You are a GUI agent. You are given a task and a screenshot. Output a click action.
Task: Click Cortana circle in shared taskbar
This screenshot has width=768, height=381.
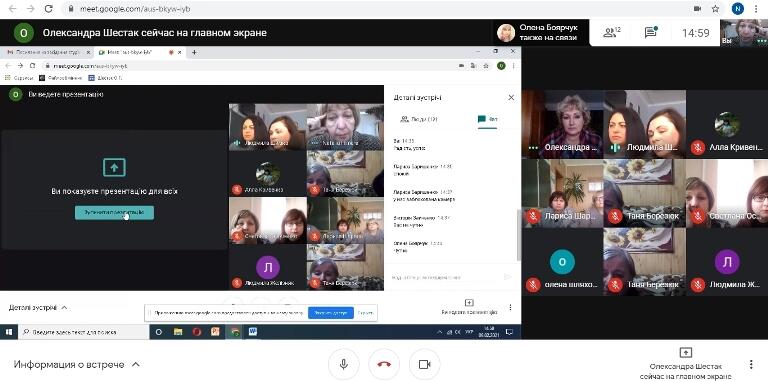159,332
